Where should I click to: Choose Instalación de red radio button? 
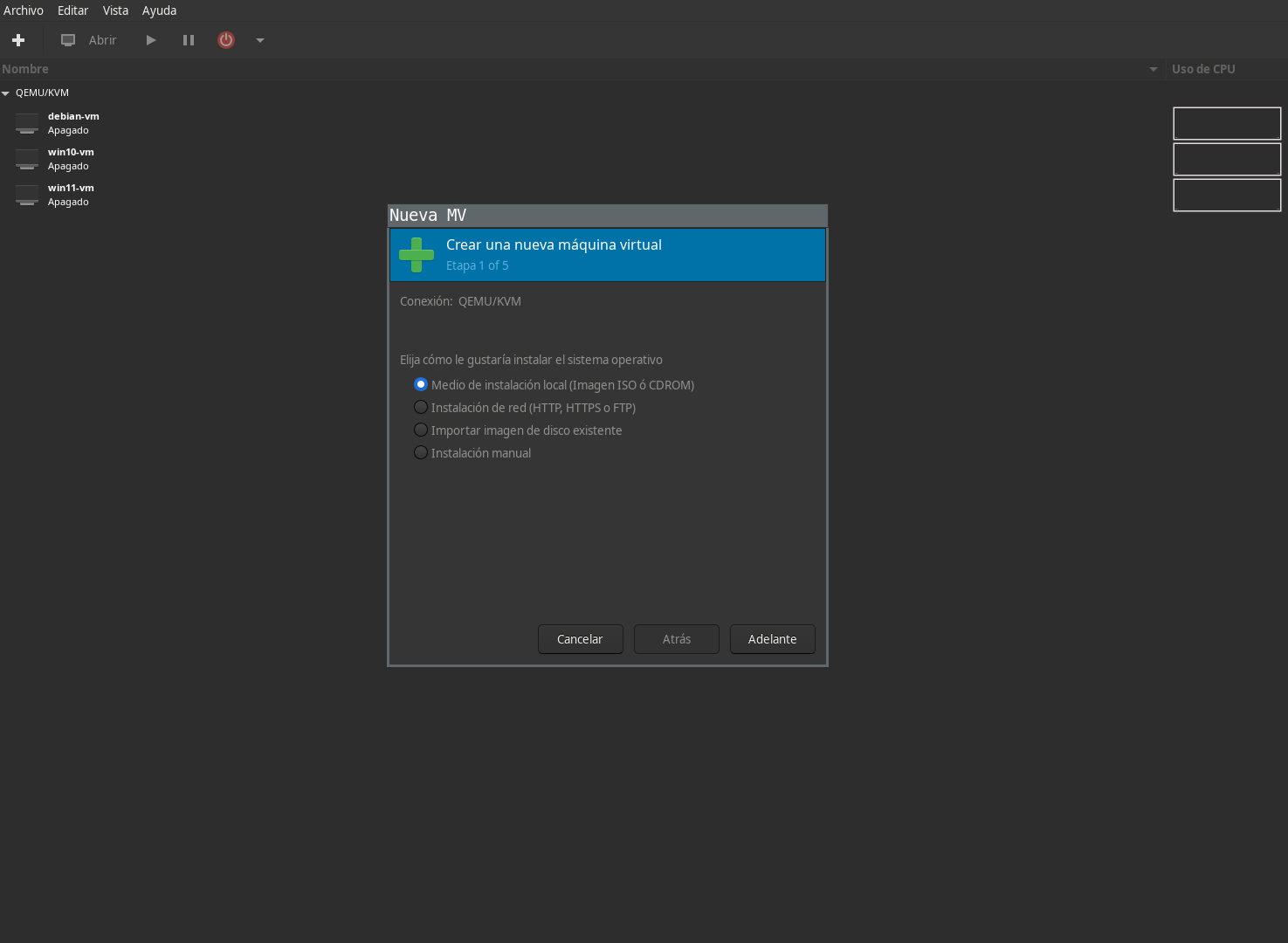(421, 408)
